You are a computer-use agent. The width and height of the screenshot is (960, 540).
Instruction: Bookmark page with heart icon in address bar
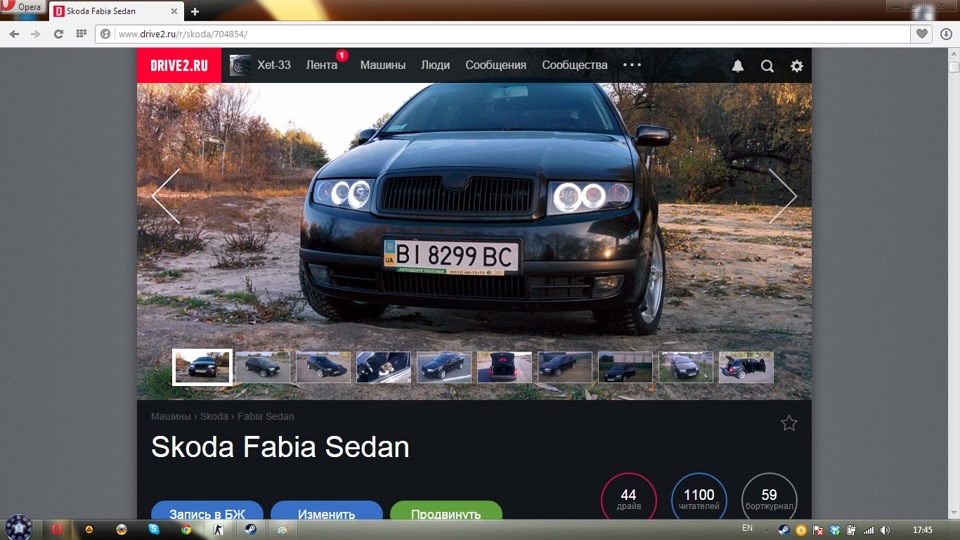coord(921,34)
